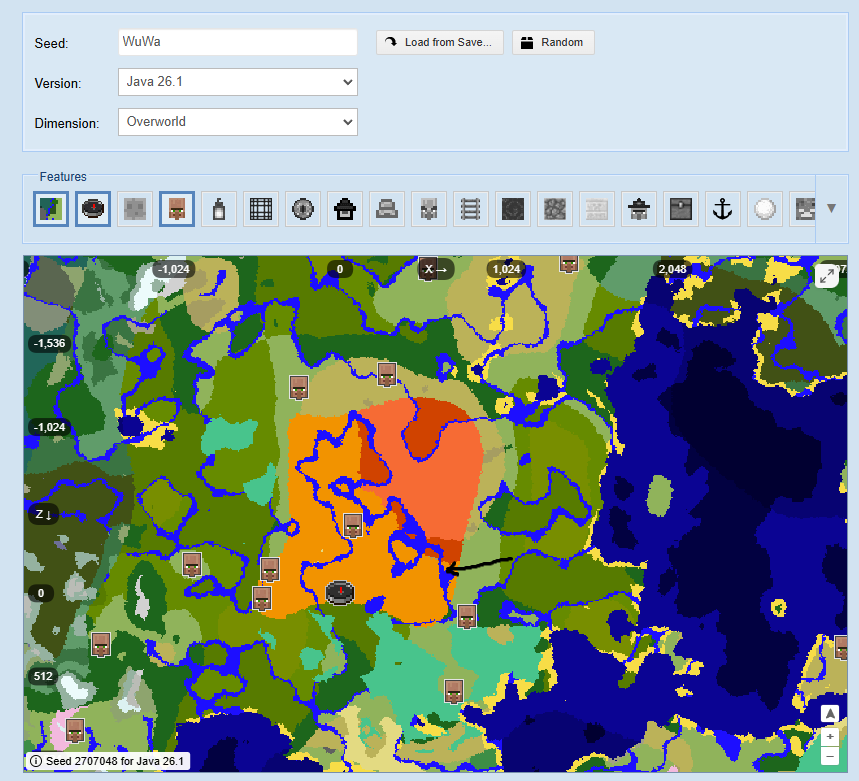Screen dimensions: 859x781
Task: Click into the Seed text field
Action: pos(237,42)
